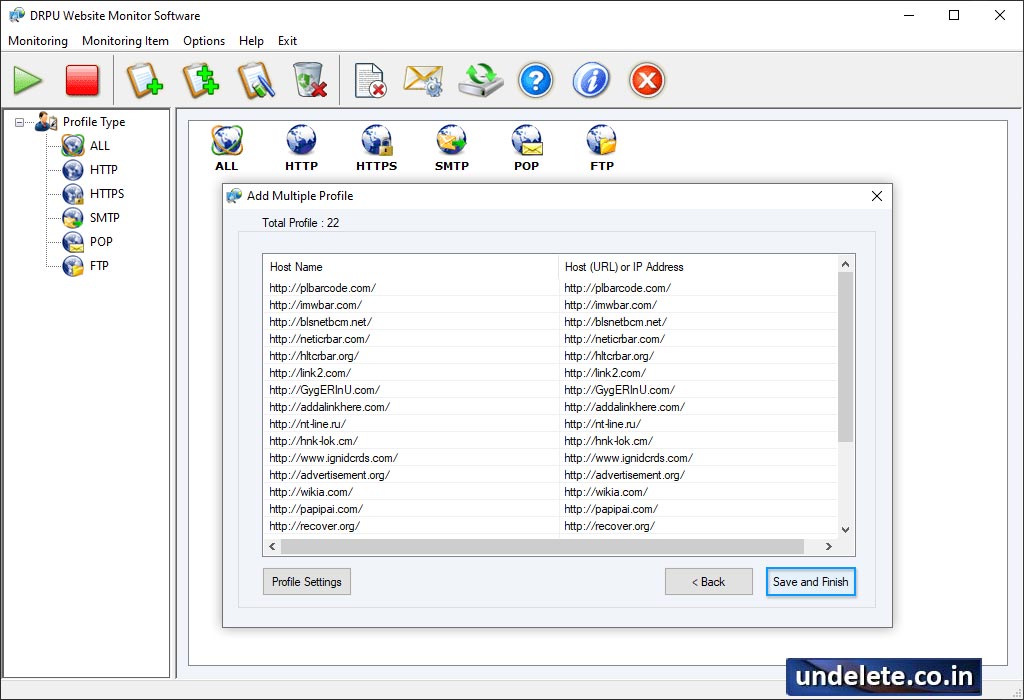This screenshot has height=700, width=1024.
Task: Start monitoring with the green Play icon
Action: [x=27, y=80]
